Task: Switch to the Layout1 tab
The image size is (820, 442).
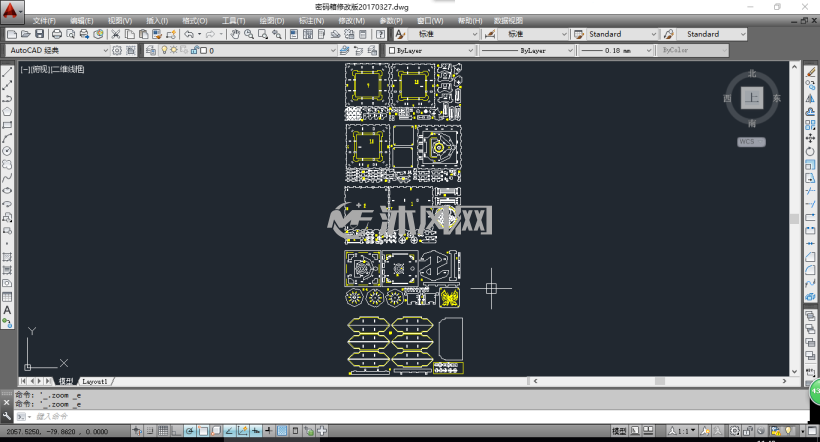Action: click(95, 382)
